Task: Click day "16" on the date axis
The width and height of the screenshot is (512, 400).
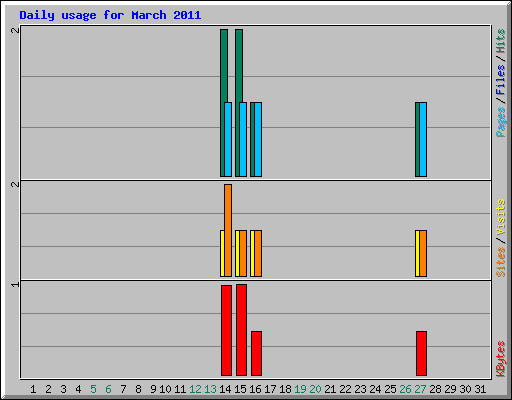Action: click(x=255, y=389)
